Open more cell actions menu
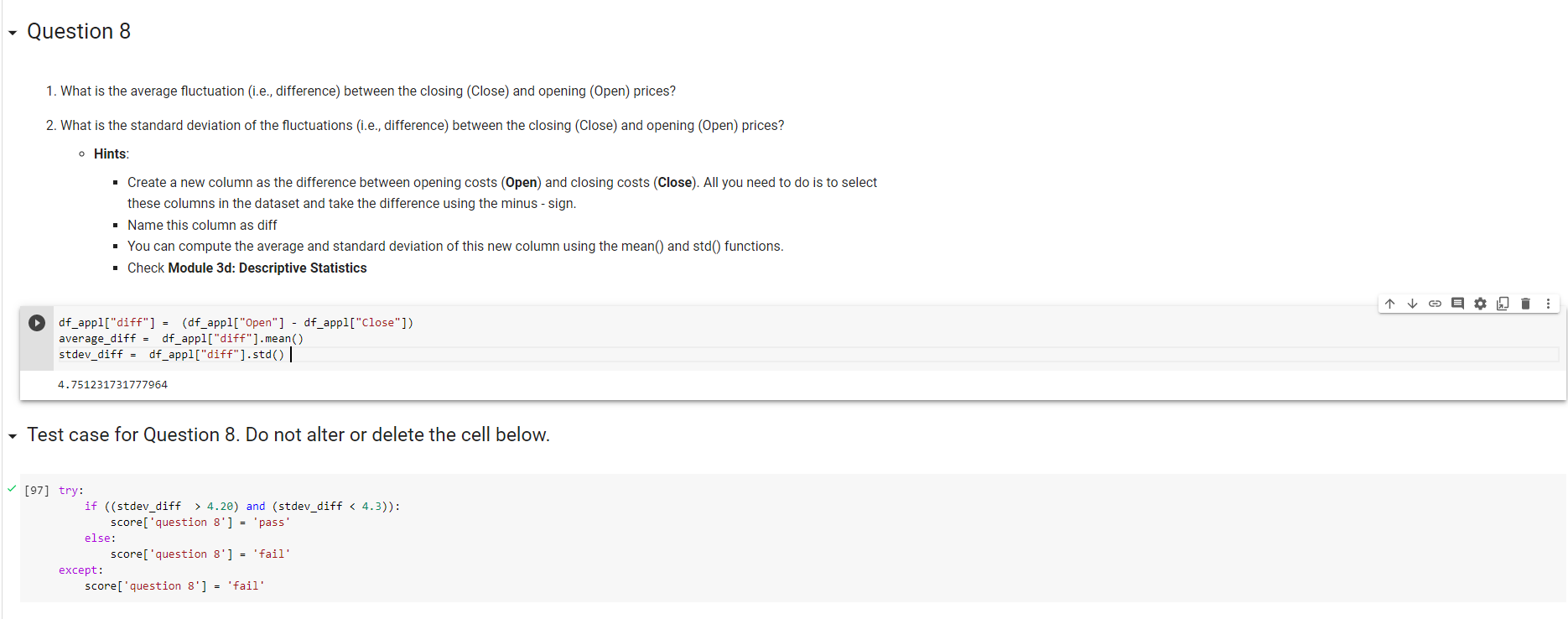Image resolution: width=1568 pixels, height=619 pixels. (x=1548, y=303)
